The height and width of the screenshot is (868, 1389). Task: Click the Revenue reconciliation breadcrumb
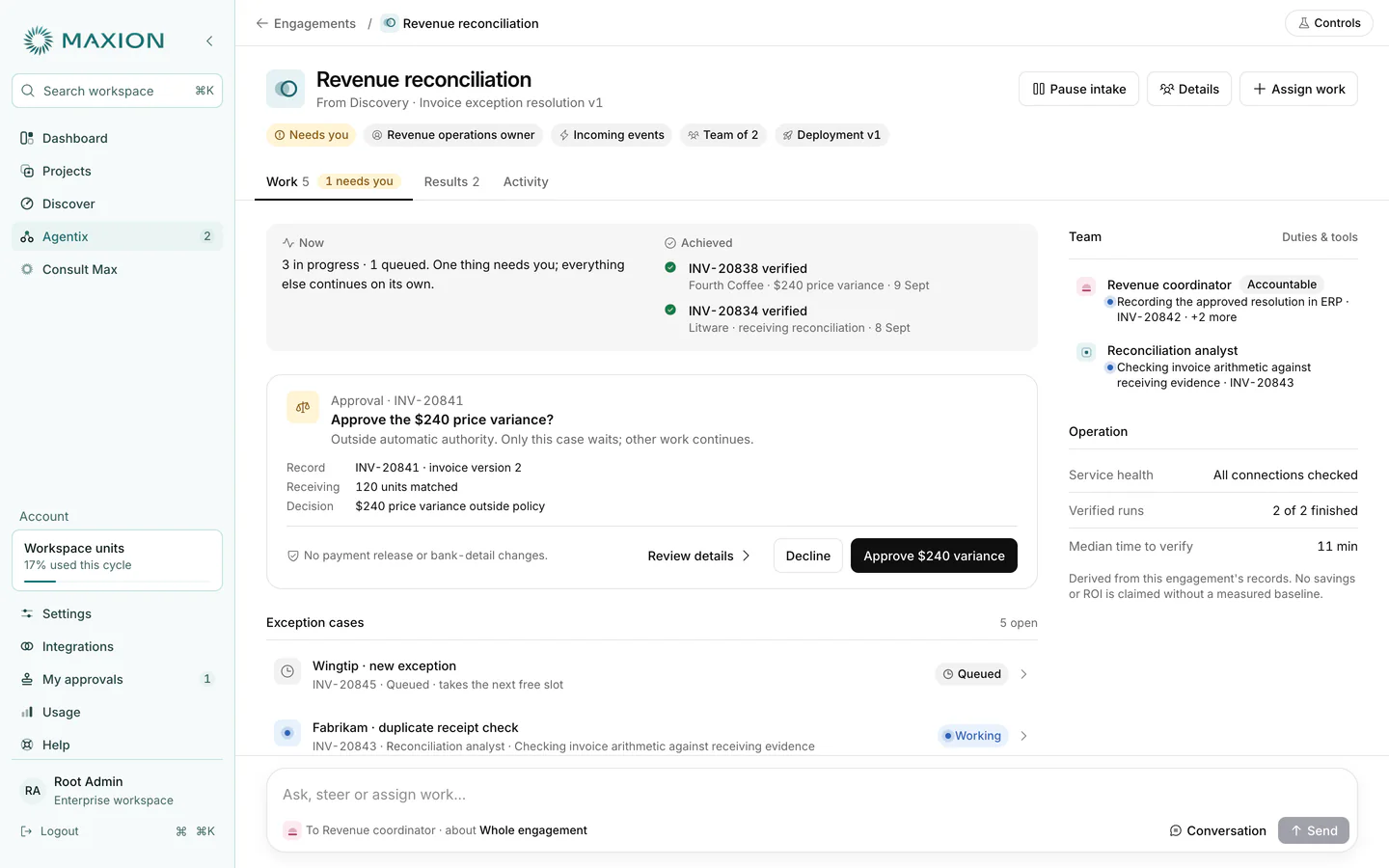460,23
